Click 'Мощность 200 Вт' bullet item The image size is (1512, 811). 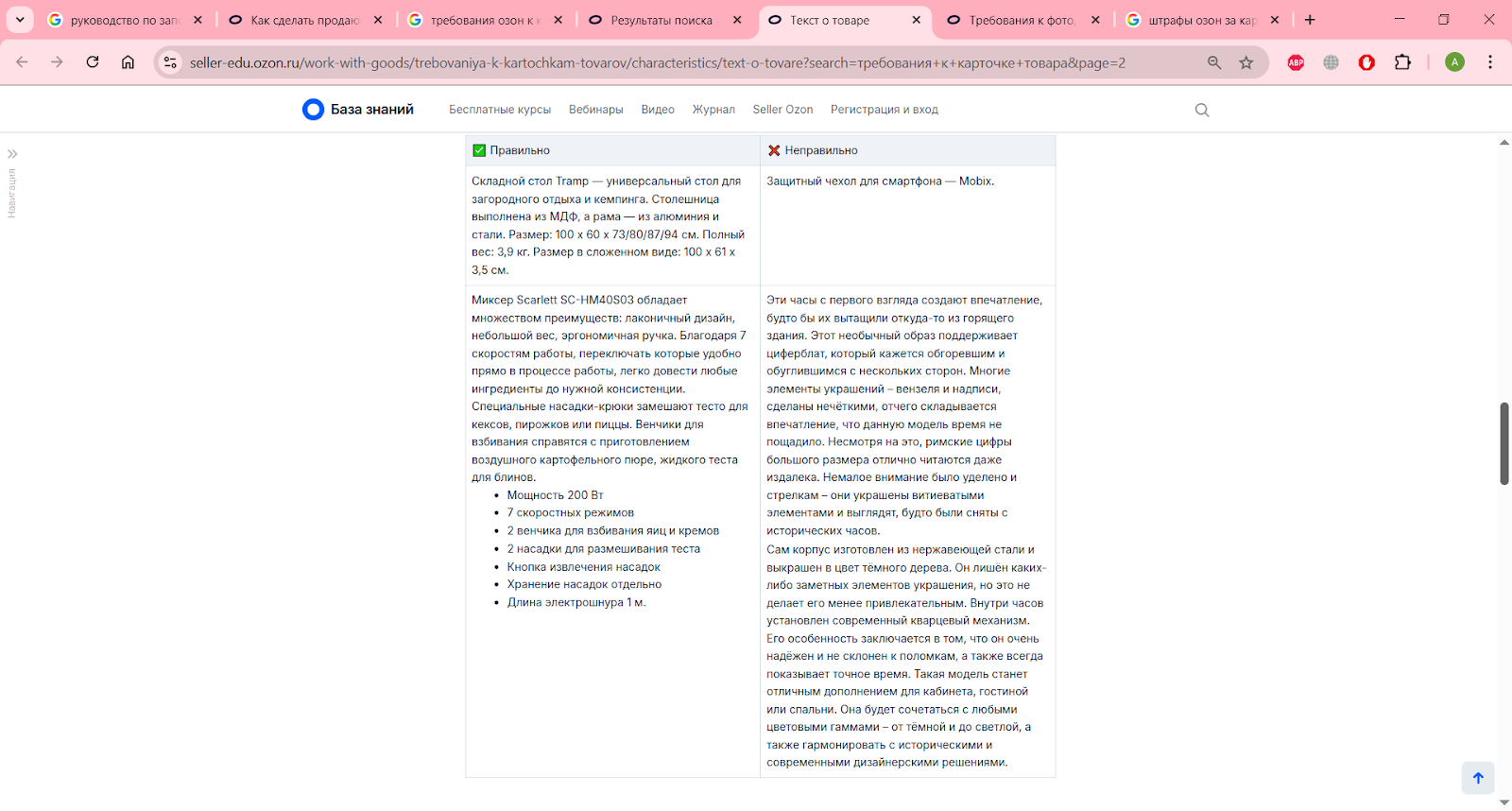tap(555, 495)
